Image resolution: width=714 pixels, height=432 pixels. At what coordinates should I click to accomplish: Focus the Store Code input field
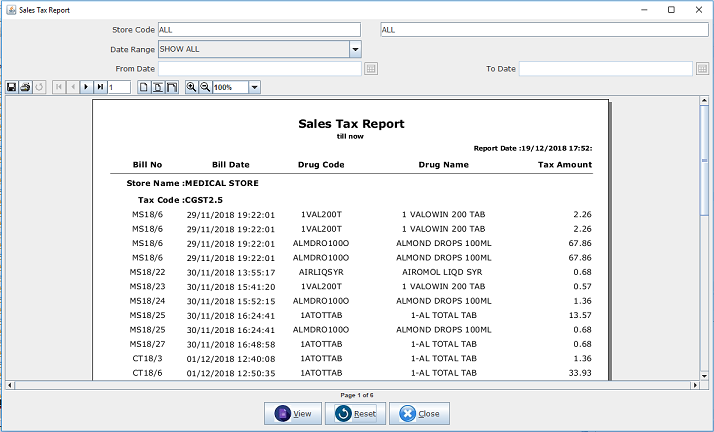pos(258,30)
